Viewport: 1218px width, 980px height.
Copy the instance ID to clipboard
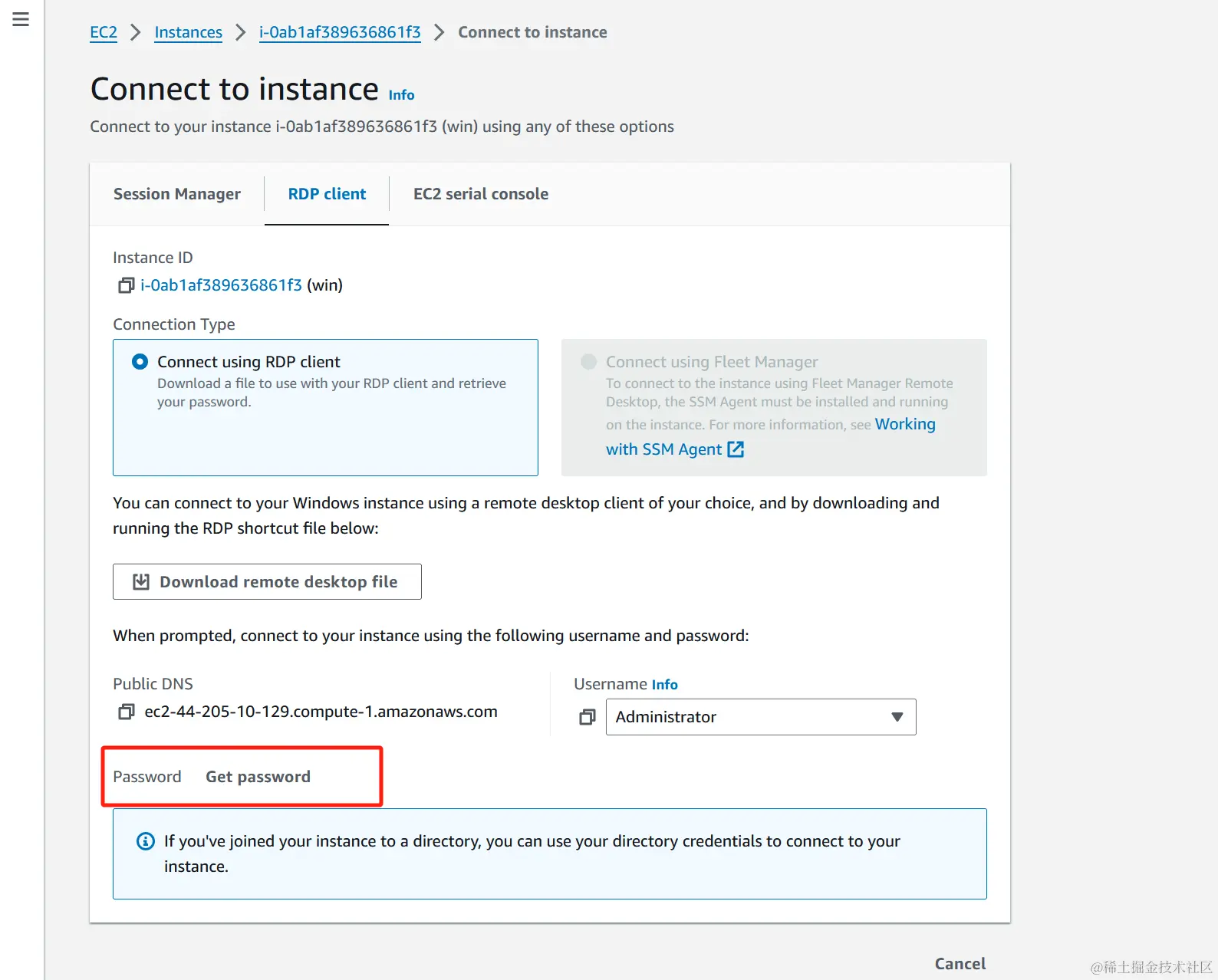click(126, 285)
